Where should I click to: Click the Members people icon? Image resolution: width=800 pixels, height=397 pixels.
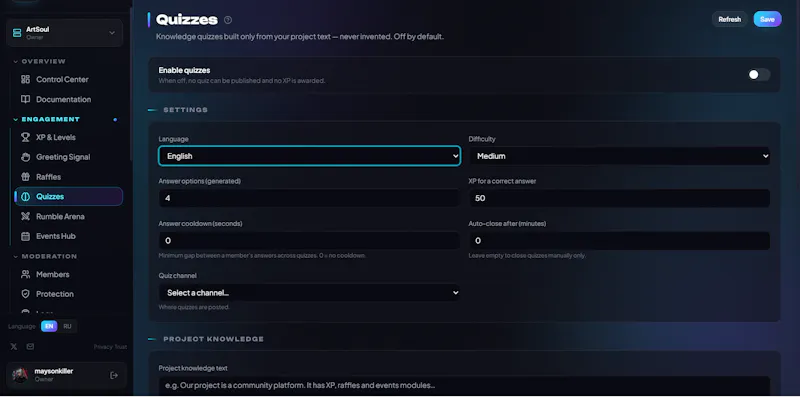coord(25,275)
